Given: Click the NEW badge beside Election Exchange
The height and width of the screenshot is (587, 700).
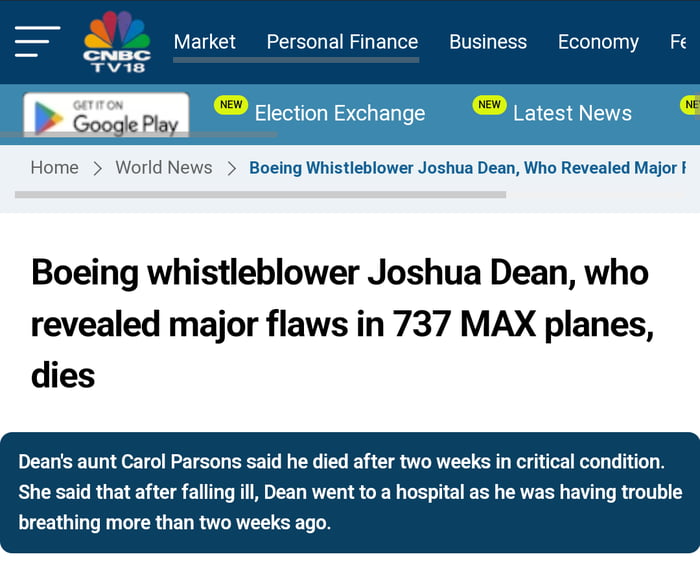Looking at the screenshot, I should click(231, 105).
